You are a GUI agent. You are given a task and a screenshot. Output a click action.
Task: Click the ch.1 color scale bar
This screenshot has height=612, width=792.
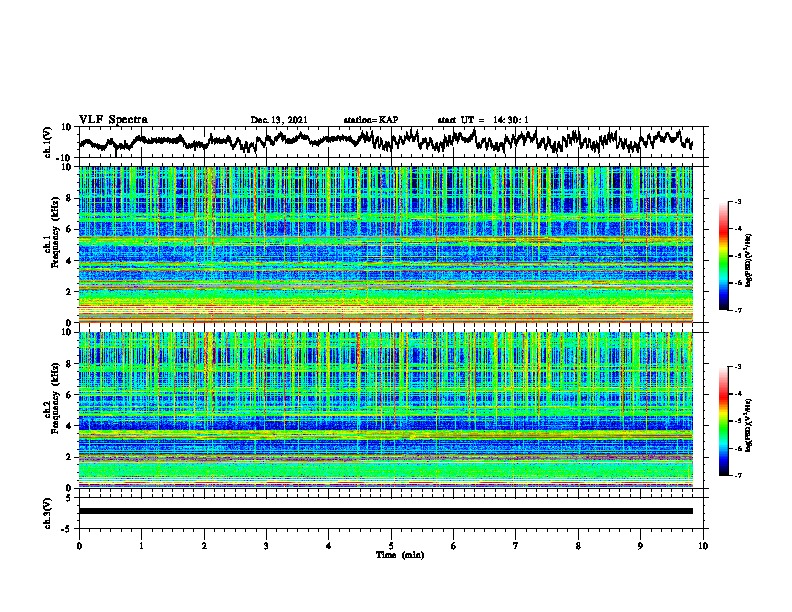pos(723,256)
